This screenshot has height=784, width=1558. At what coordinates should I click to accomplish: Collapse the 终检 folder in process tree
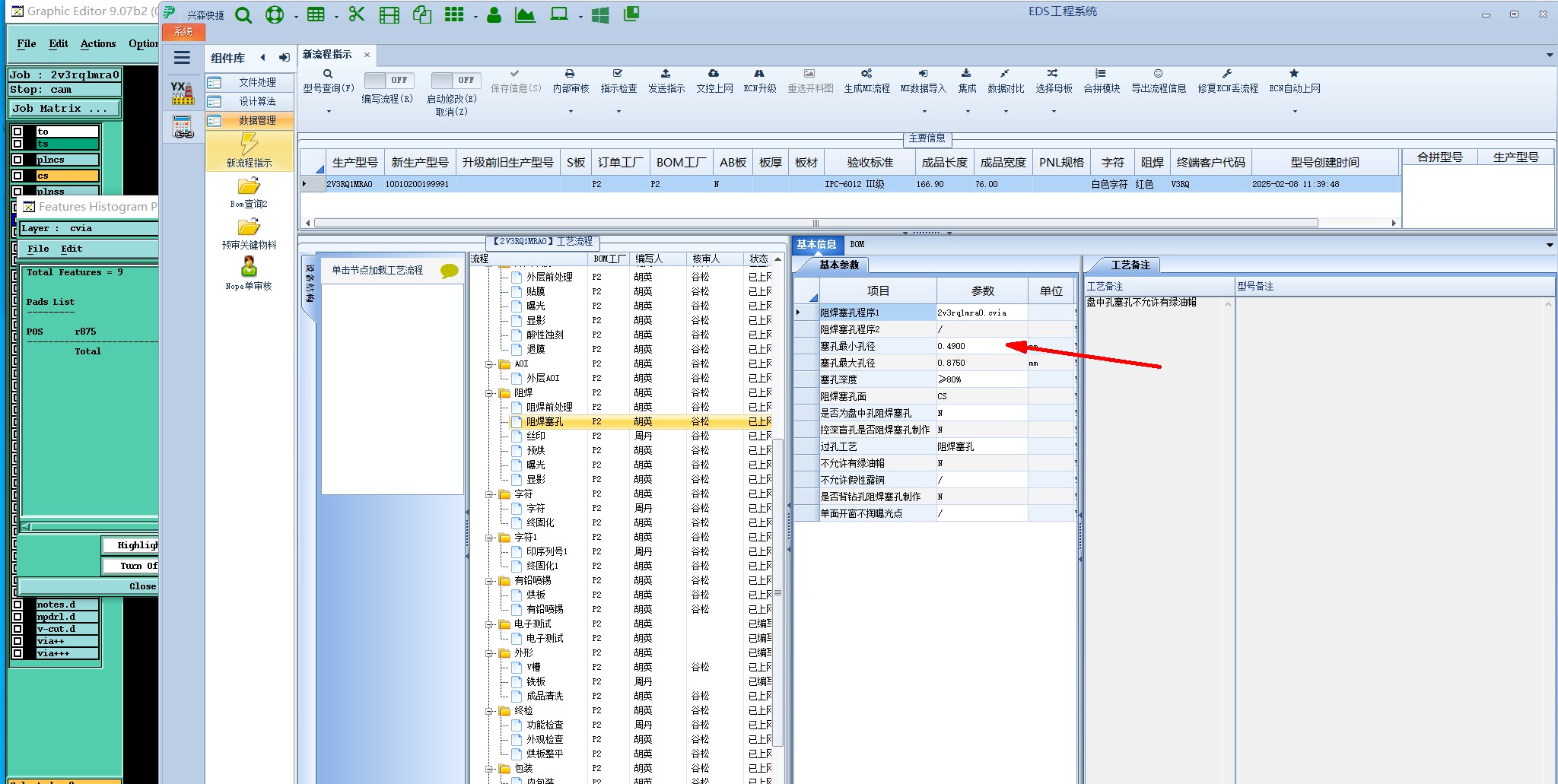tap(490, 711)
